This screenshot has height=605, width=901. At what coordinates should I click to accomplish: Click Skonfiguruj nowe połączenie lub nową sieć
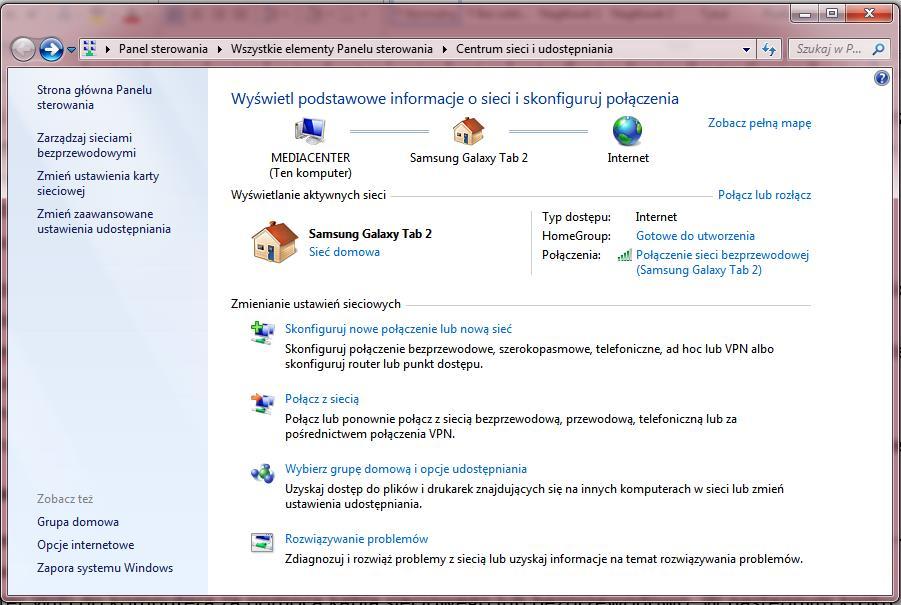coord(398,329)
